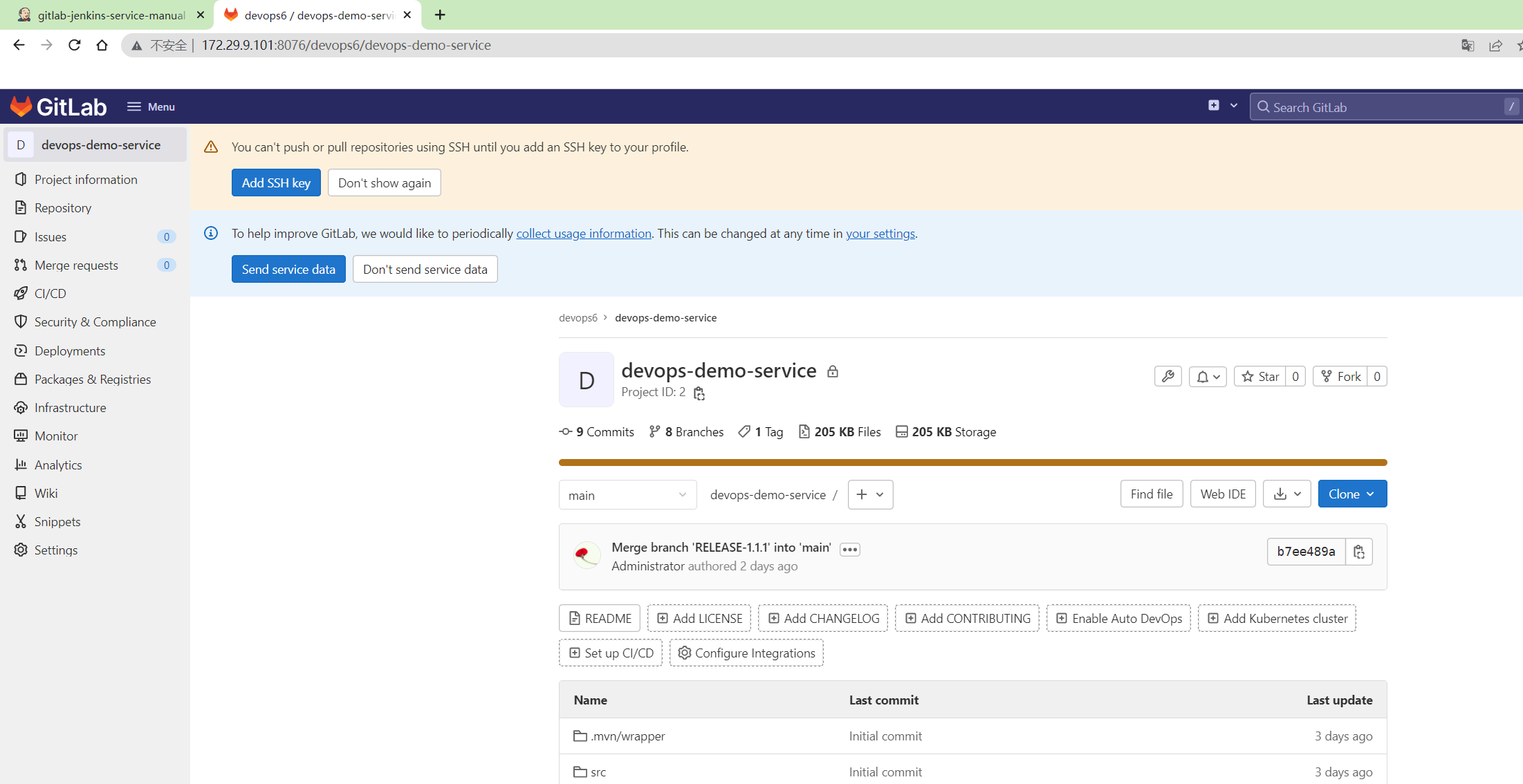Image resolution: width=1523 pixels, height=784 pixels.
Task: Click the repository languages bar
Action: pos(972,462)
